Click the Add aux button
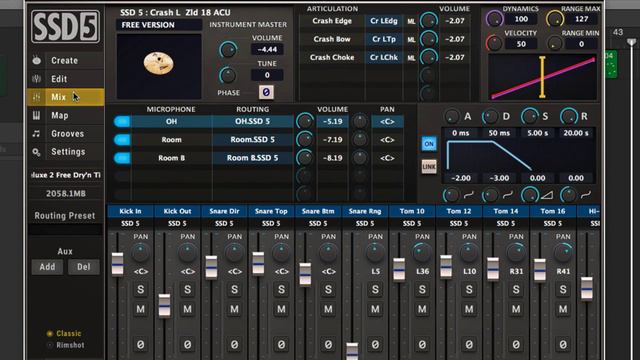This screenshot has width=640, height=360. (47, 267)
